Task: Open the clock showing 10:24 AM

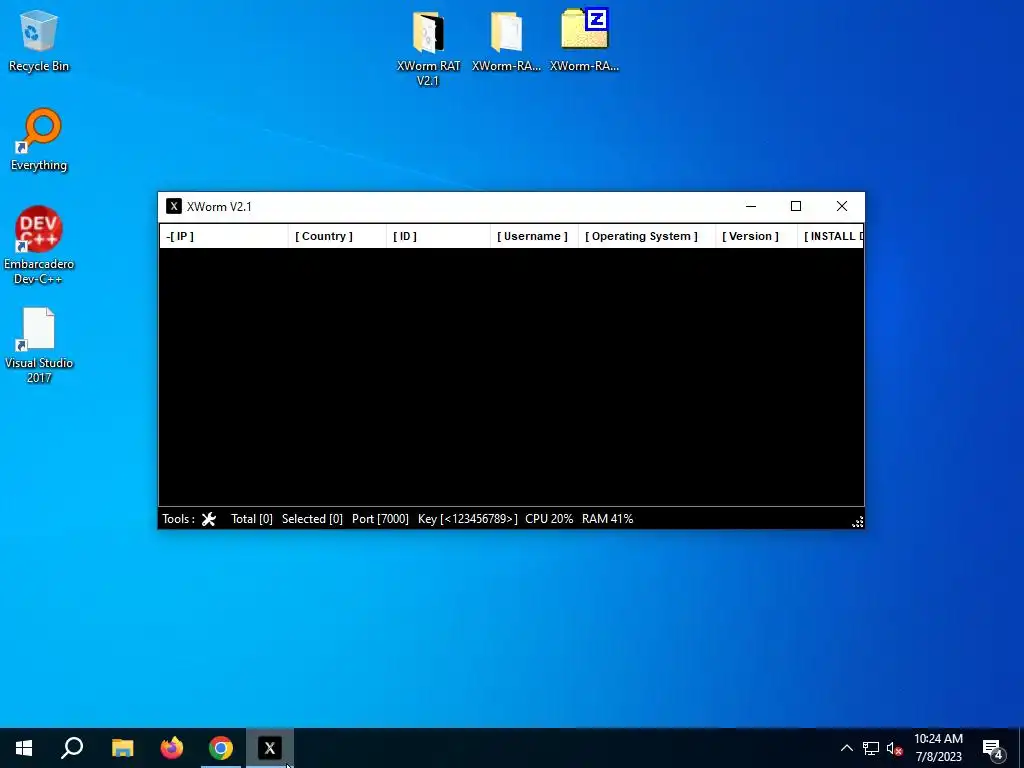Action: (x=938, y=748)
